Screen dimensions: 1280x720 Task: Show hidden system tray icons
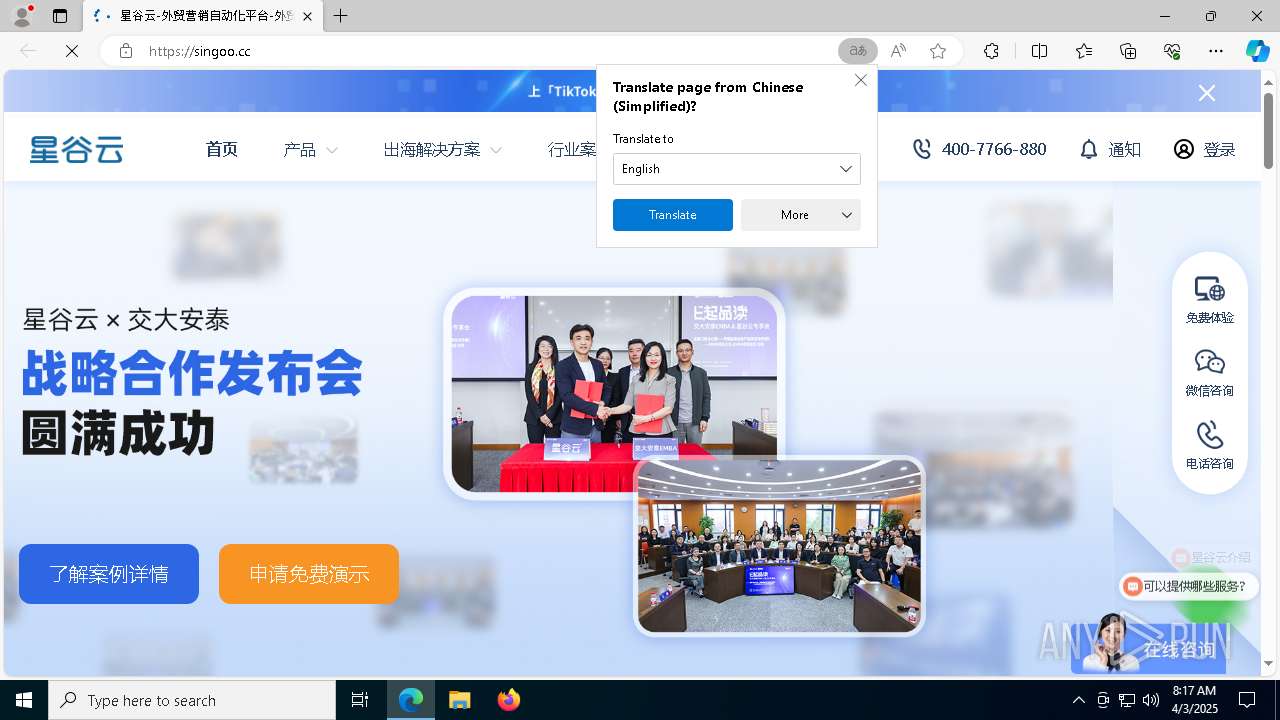(x=1078, y=700)
